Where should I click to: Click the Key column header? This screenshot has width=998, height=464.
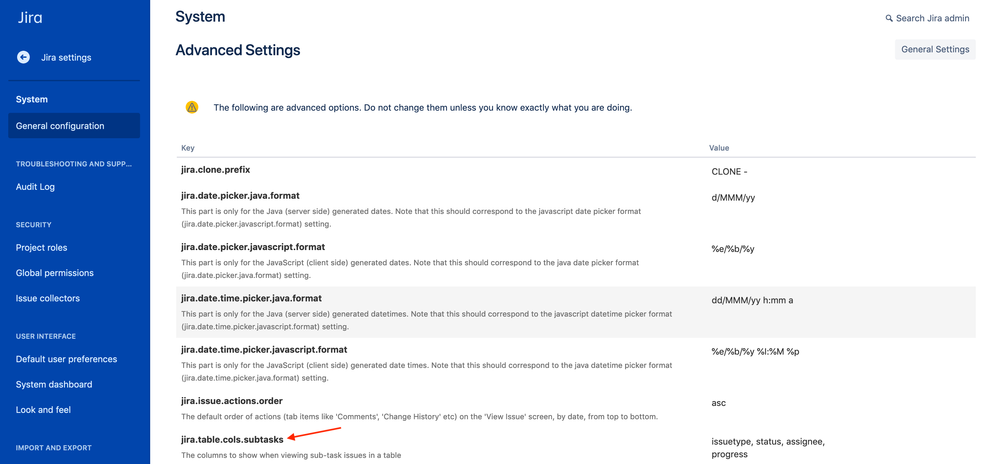click(x=188, y=148)
